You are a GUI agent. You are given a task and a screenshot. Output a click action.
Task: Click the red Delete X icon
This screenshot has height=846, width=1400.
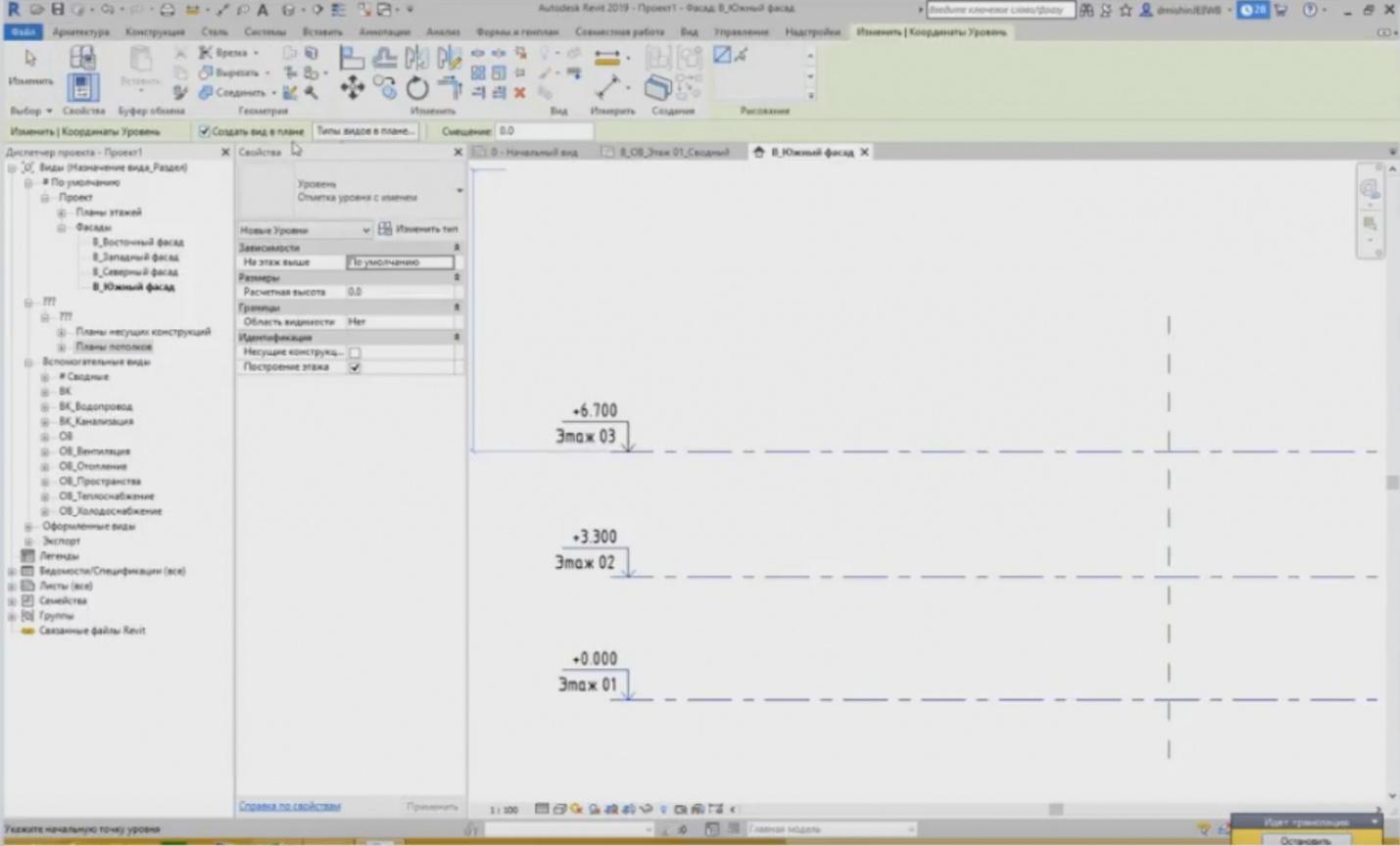pos(520,93)
